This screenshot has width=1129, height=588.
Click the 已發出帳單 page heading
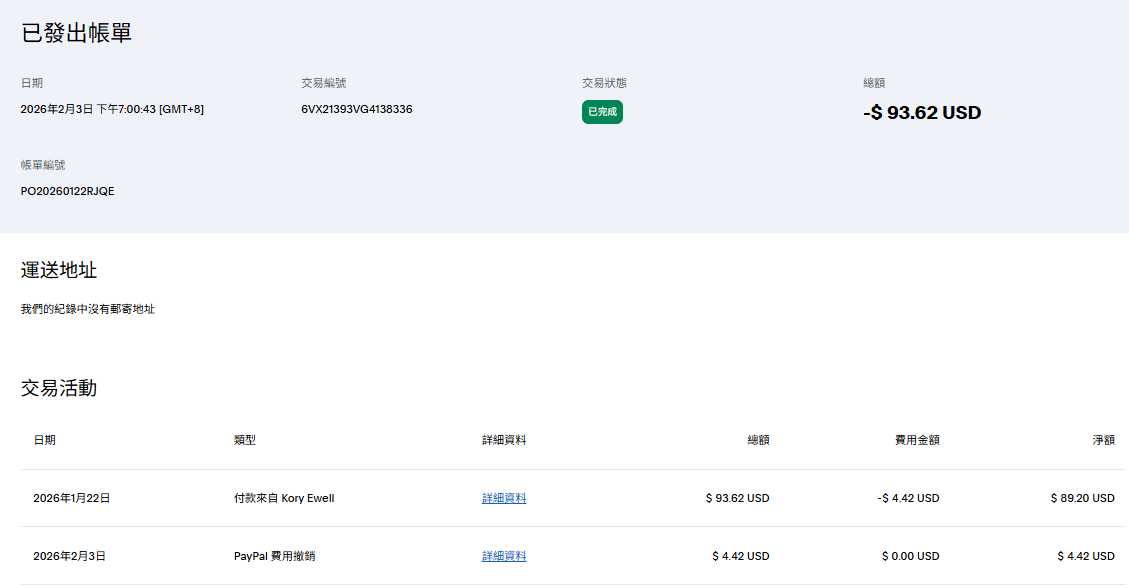(76, 33)
